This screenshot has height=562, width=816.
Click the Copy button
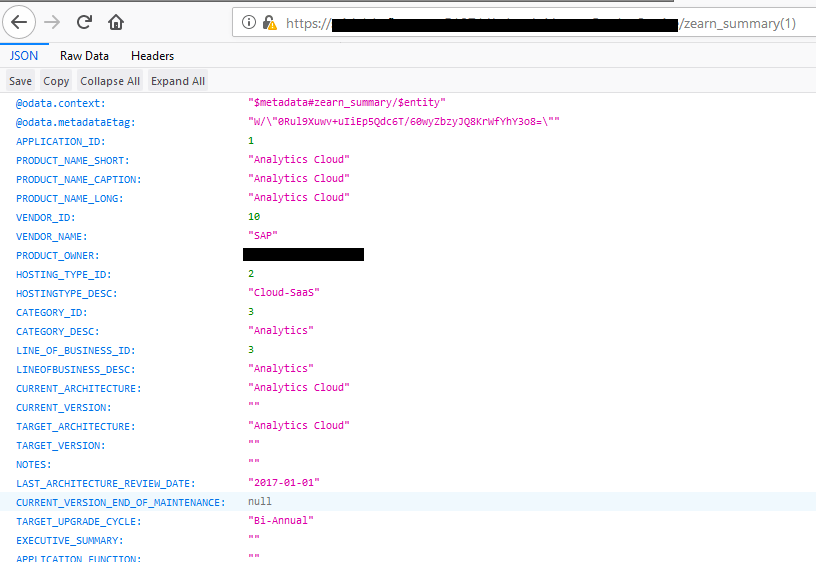[56, 81]
